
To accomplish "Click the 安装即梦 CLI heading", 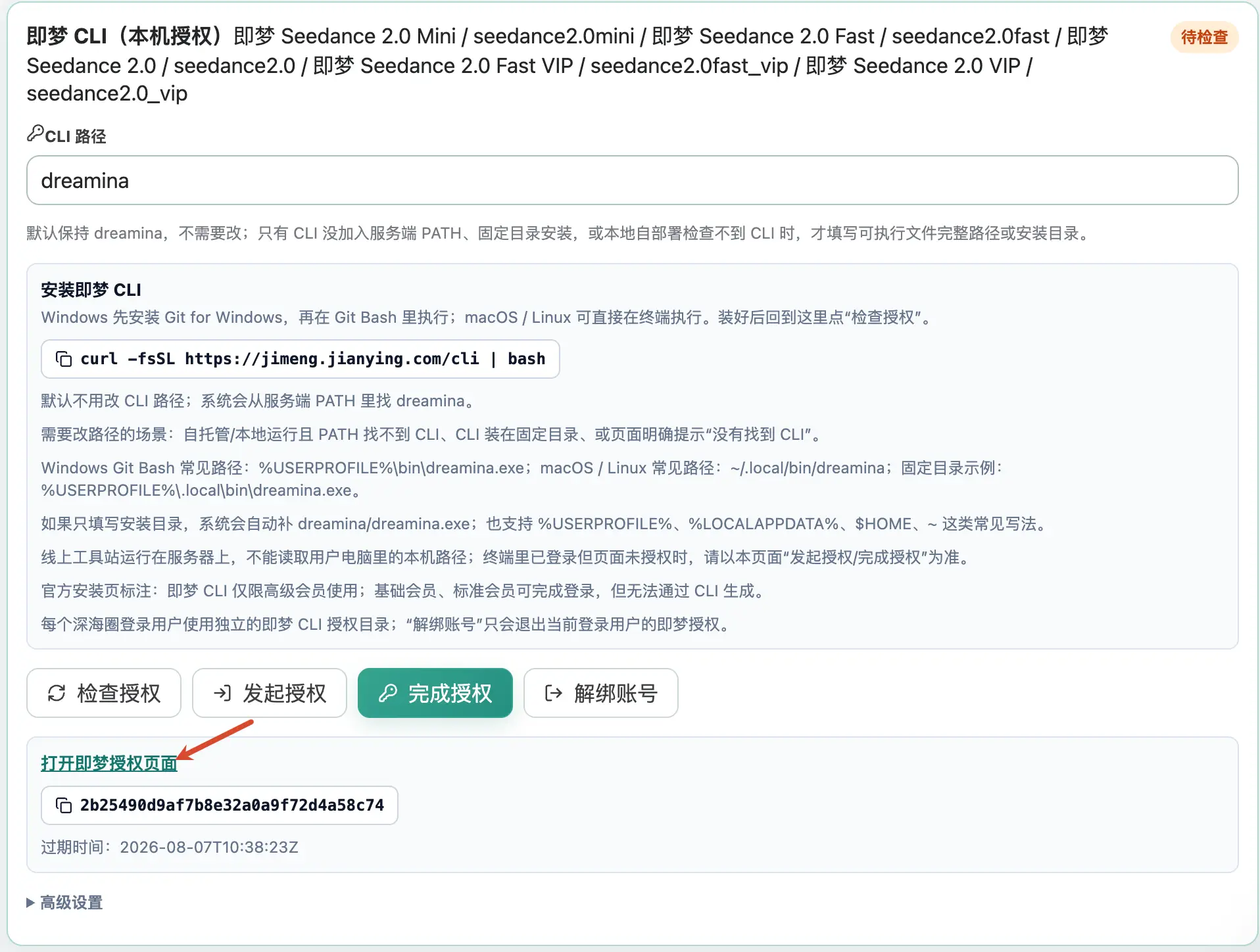I will [x=91, y=290].
